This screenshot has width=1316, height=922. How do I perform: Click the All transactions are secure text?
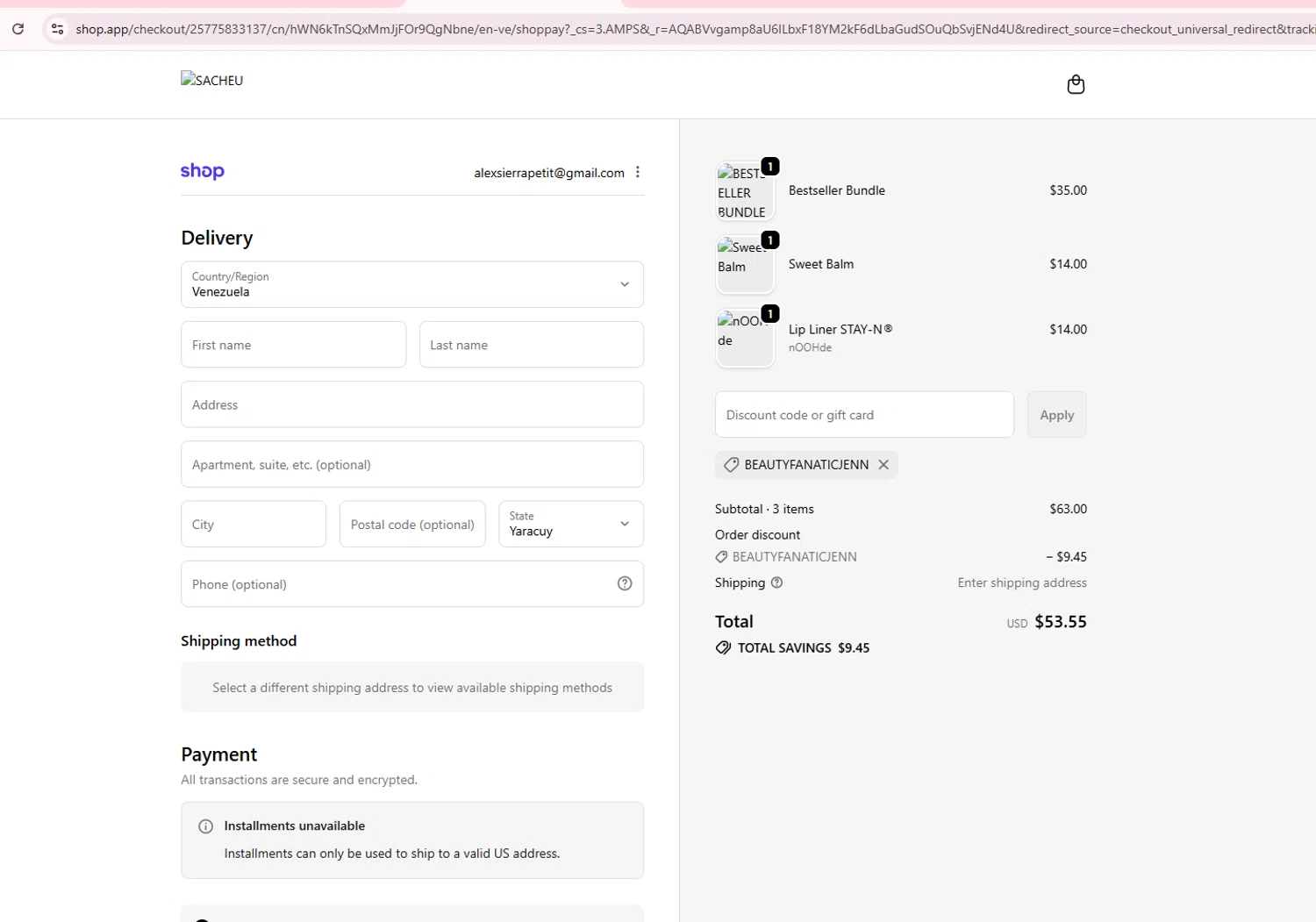coord(299,780)
